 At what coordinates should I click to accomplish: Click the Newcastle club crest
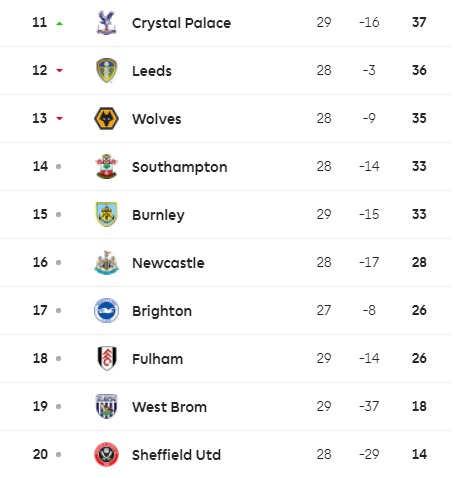[x=106, y=263]
